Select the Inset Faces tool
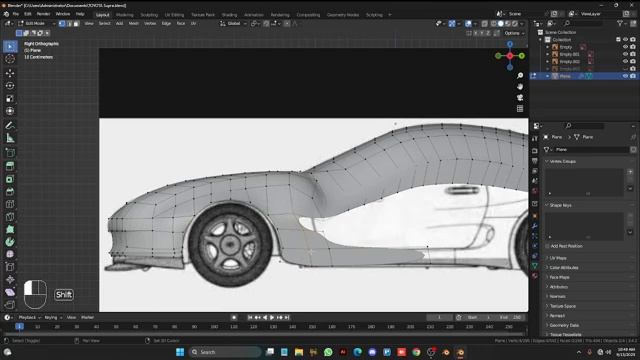640x360 pixels. pos(10,179)
